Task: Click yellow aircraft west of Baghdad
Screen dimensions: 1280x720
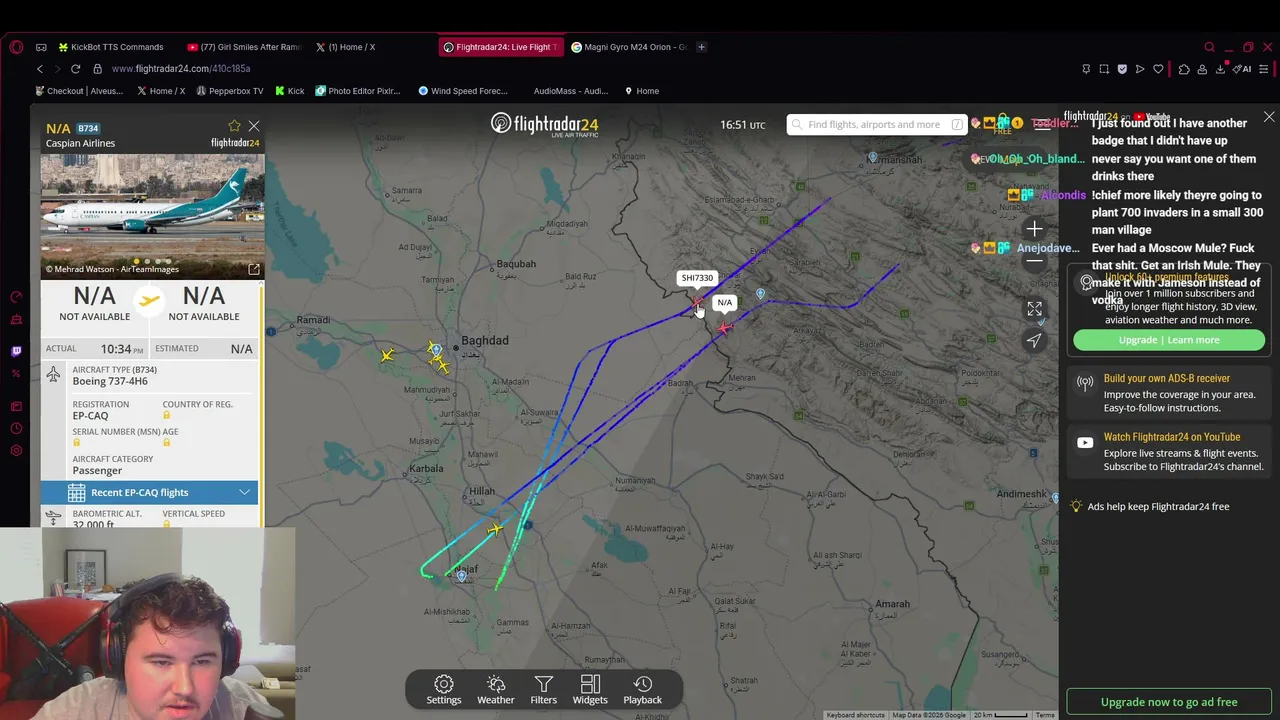Action: tap(388, 355)
